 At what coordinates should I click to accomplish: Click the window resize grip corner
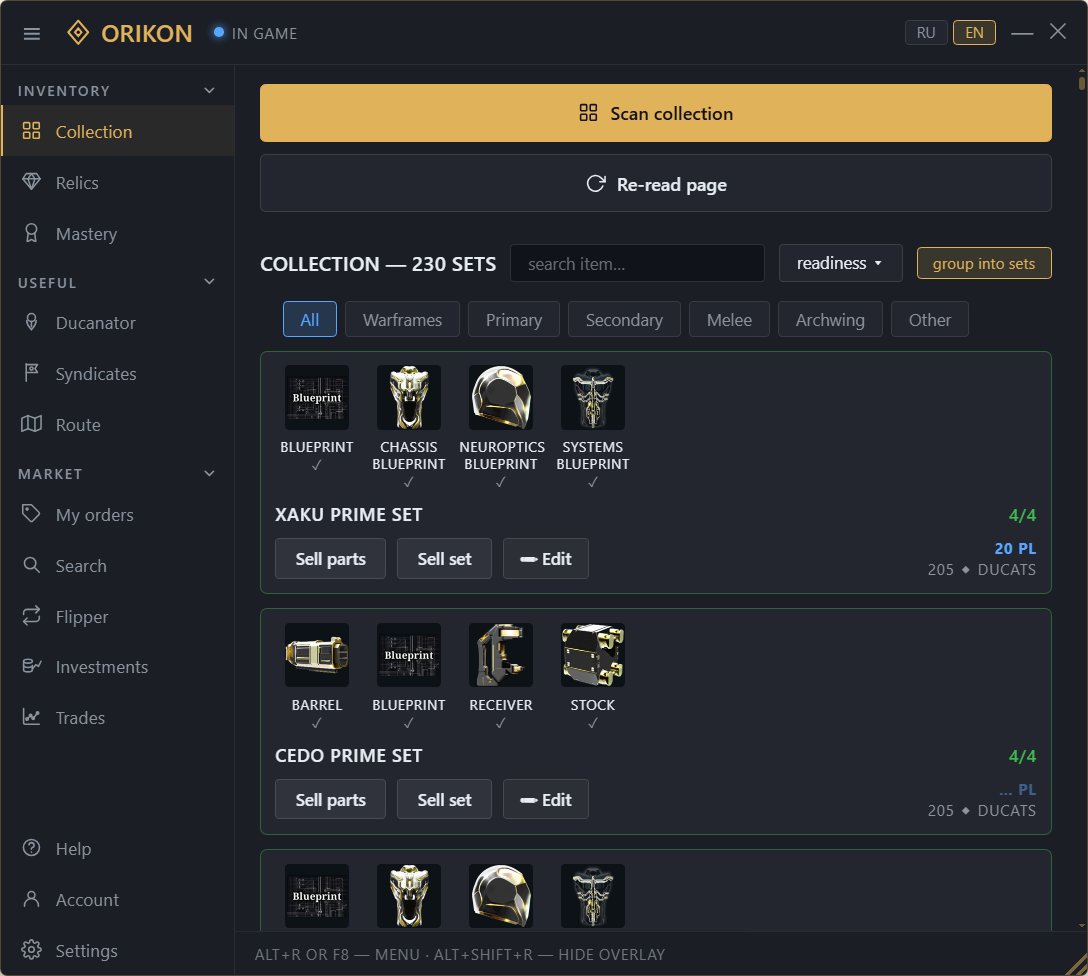tap(1077, 965)
